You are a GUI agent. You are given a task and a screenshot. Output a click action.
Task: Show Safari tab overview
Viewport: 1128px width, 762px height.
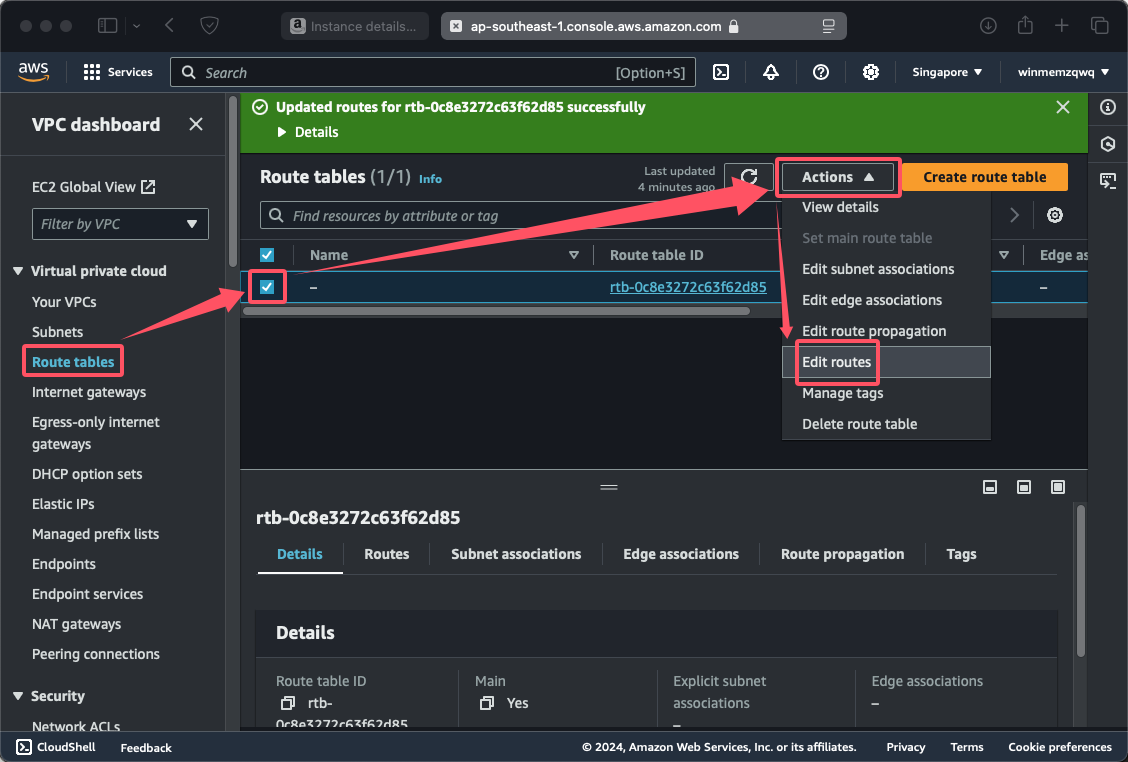1100,26
